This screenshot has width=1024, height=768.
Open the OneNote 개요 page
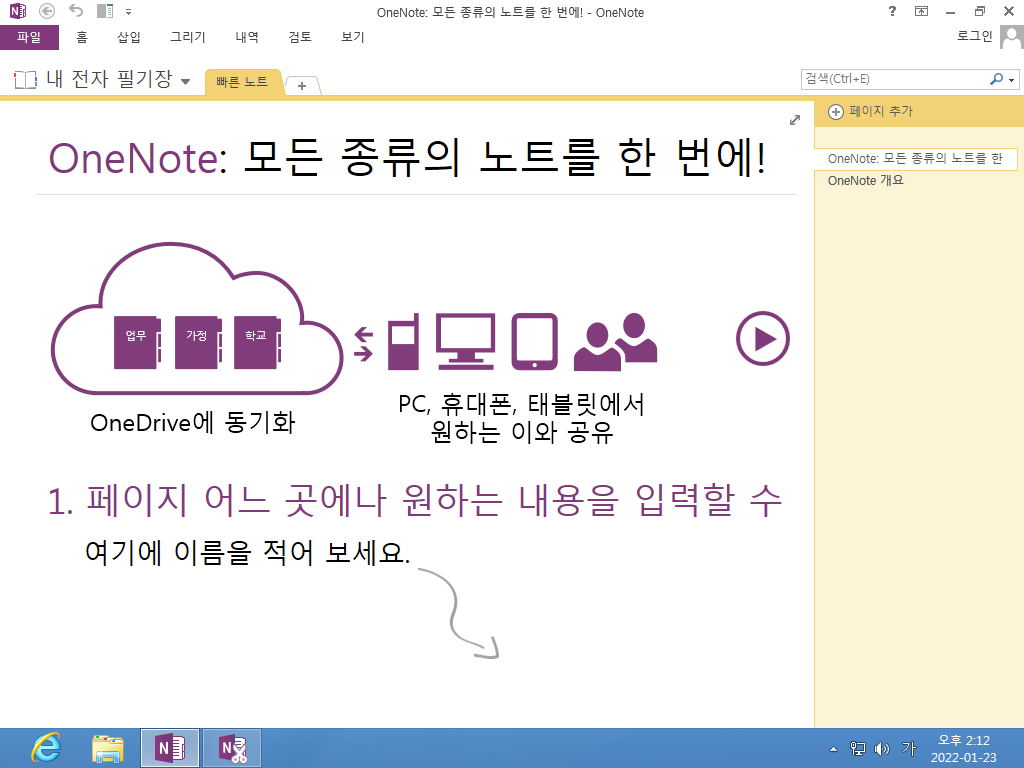coord(865,181)
